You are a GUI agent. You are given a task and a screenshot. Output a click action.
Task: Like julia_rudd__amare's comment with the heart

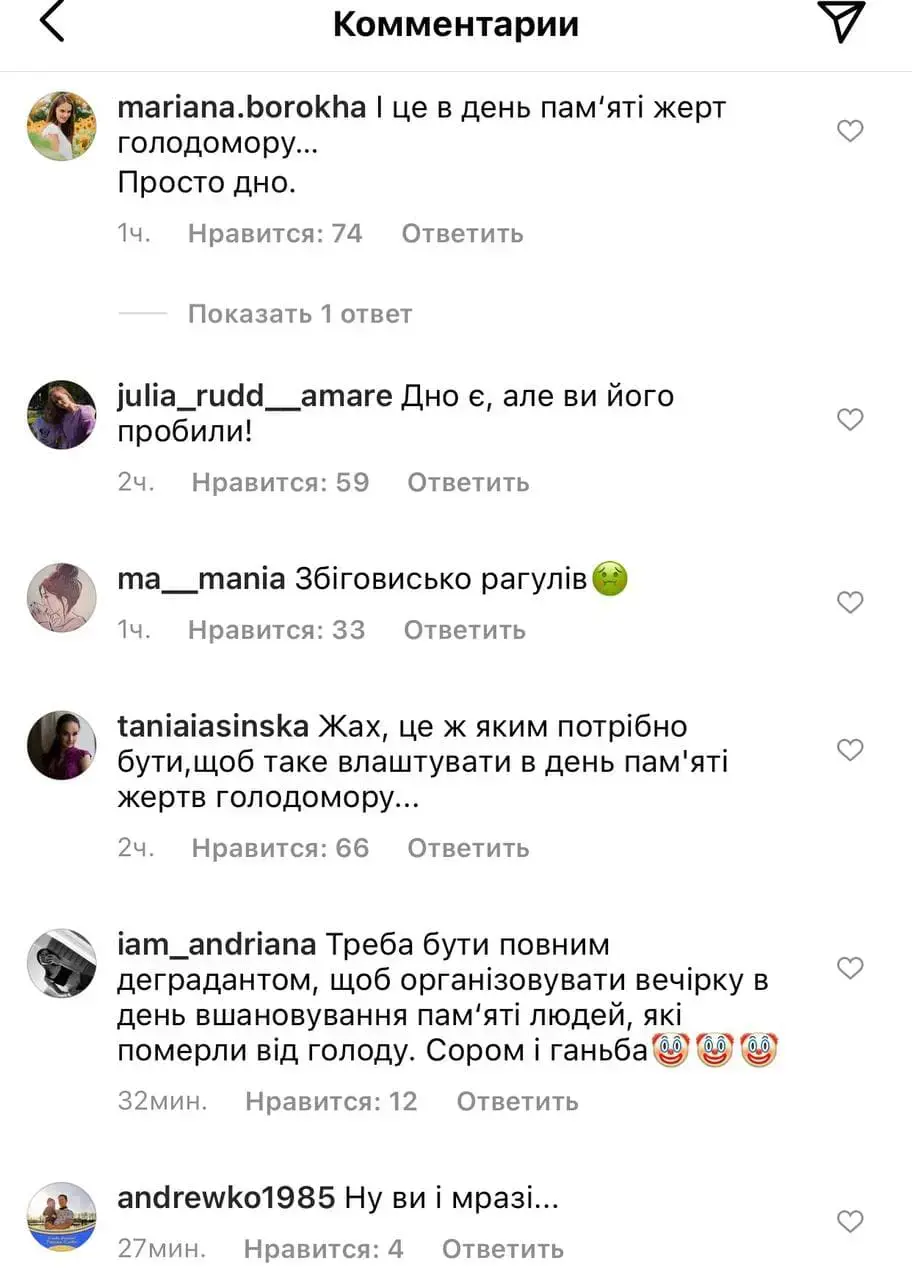pyautogui.click(x=849, y=419)
